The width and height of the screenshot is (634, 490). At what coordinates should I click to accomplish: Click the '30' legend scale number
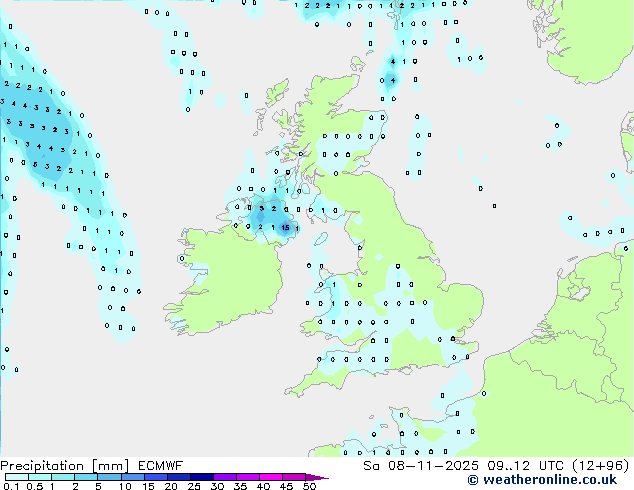[x=217, y=486]
